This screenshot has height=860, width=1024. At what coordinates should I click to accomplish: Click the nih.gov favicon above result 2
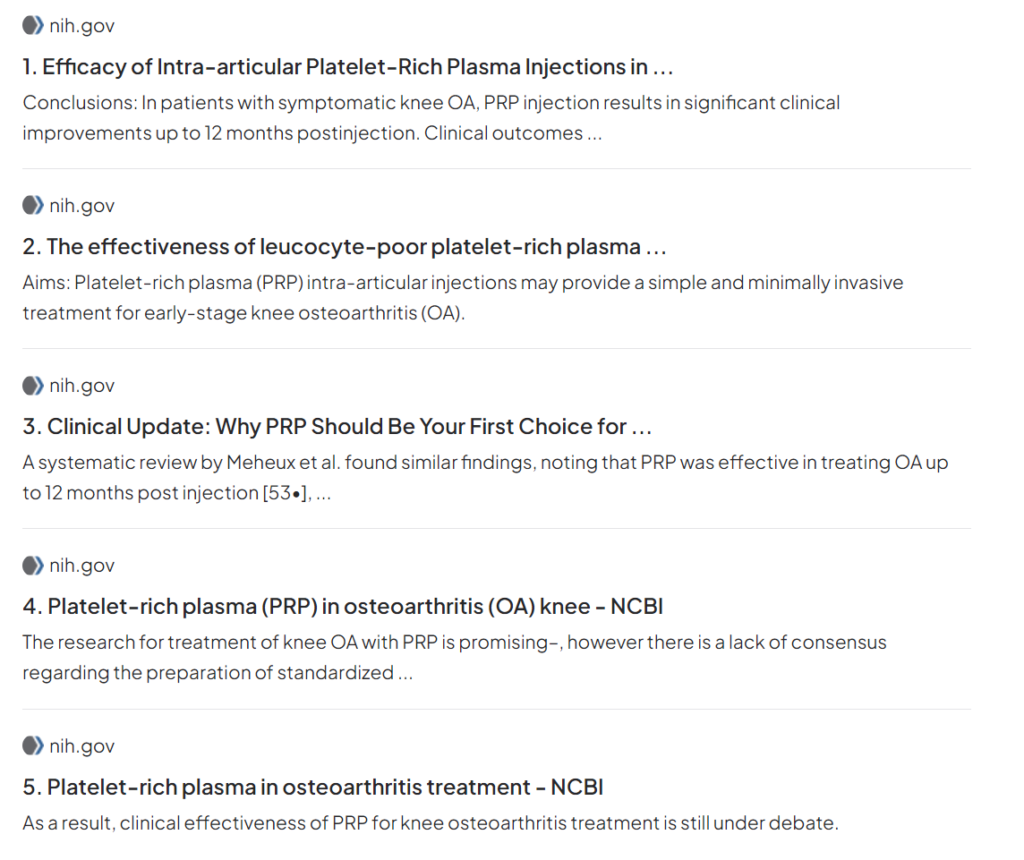pos(33,206)
